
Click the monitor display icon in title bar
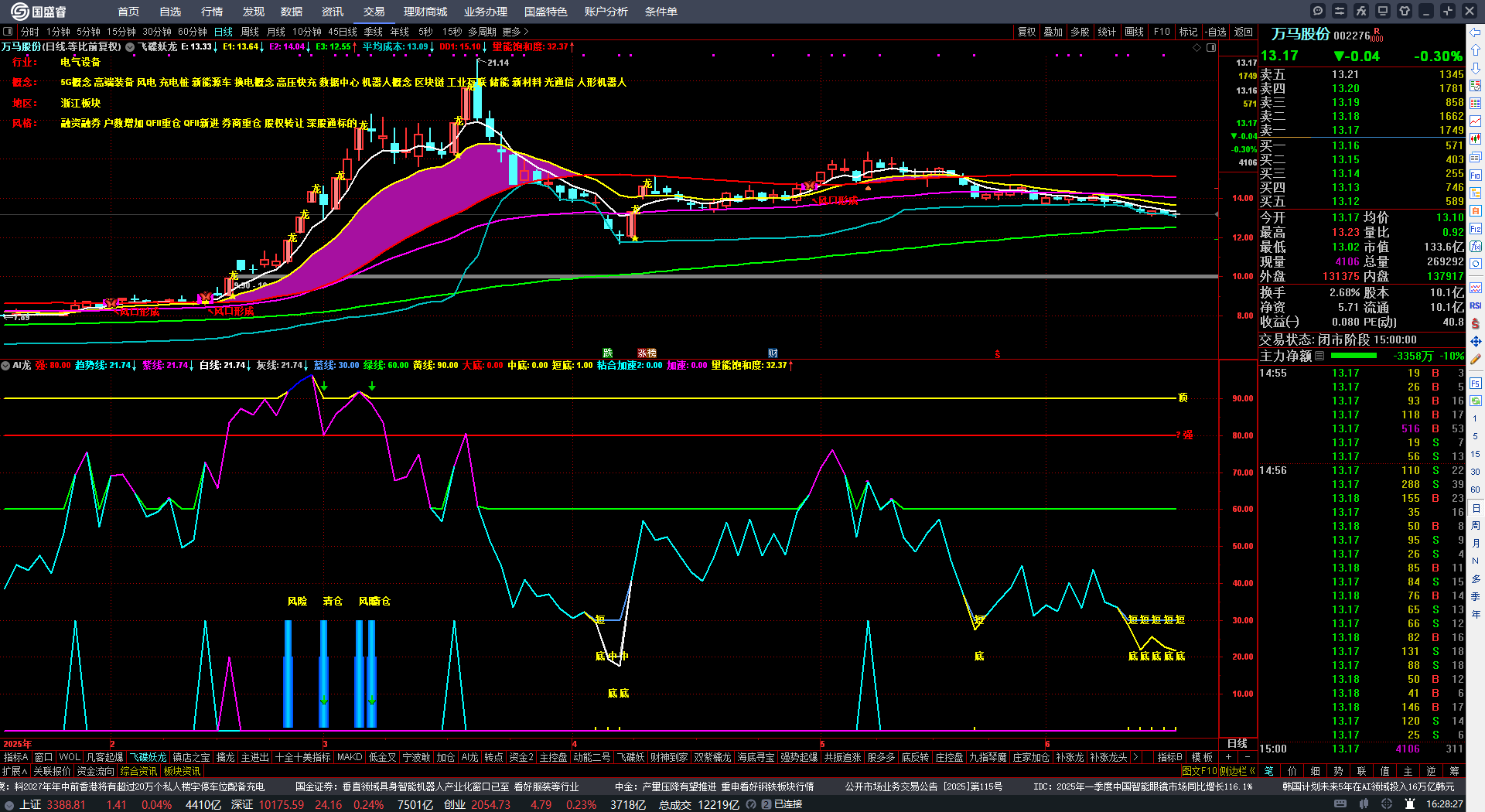click(x=1383, y=11)
